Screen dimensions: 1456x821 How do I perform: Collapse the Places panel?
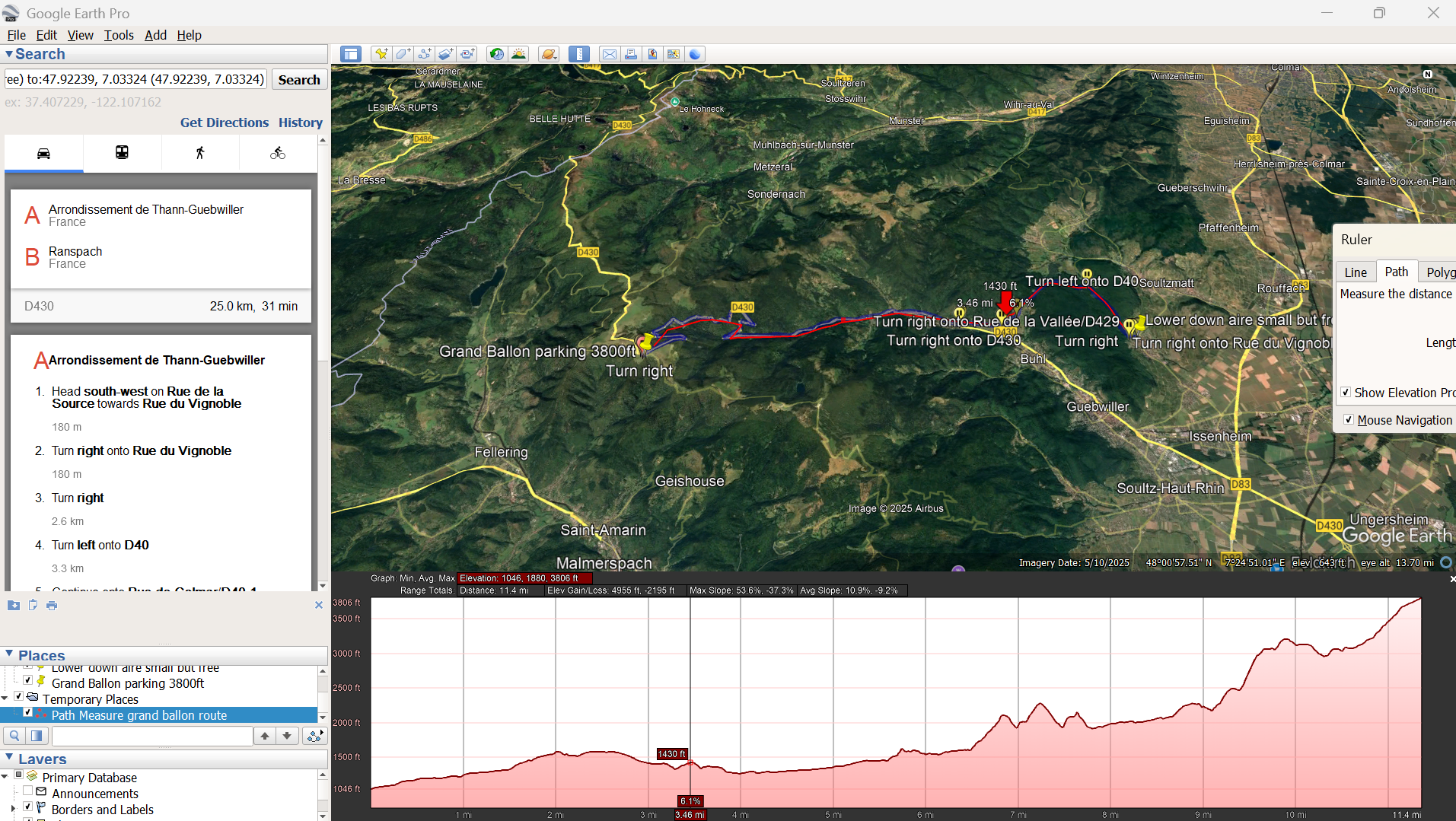pyautogui.click(x=9, y=654)
